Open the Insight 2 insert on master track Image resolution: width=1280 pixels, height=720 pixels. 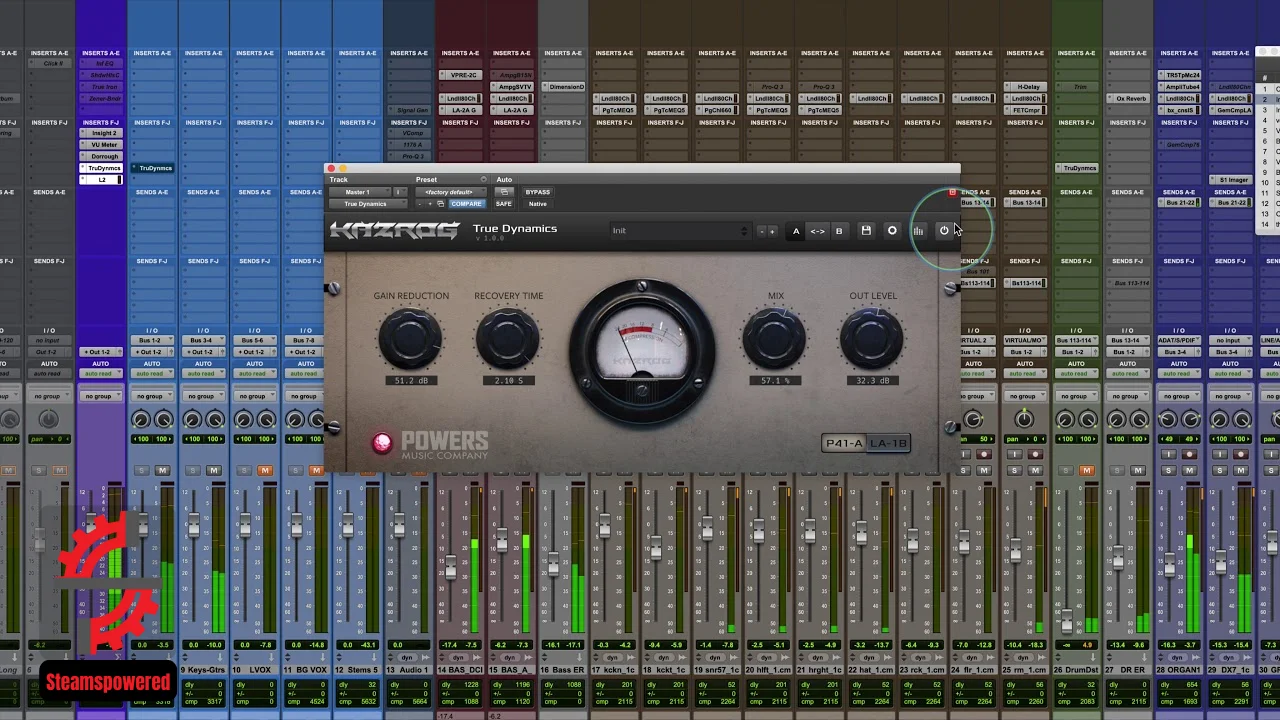click(x=101, y=133)
